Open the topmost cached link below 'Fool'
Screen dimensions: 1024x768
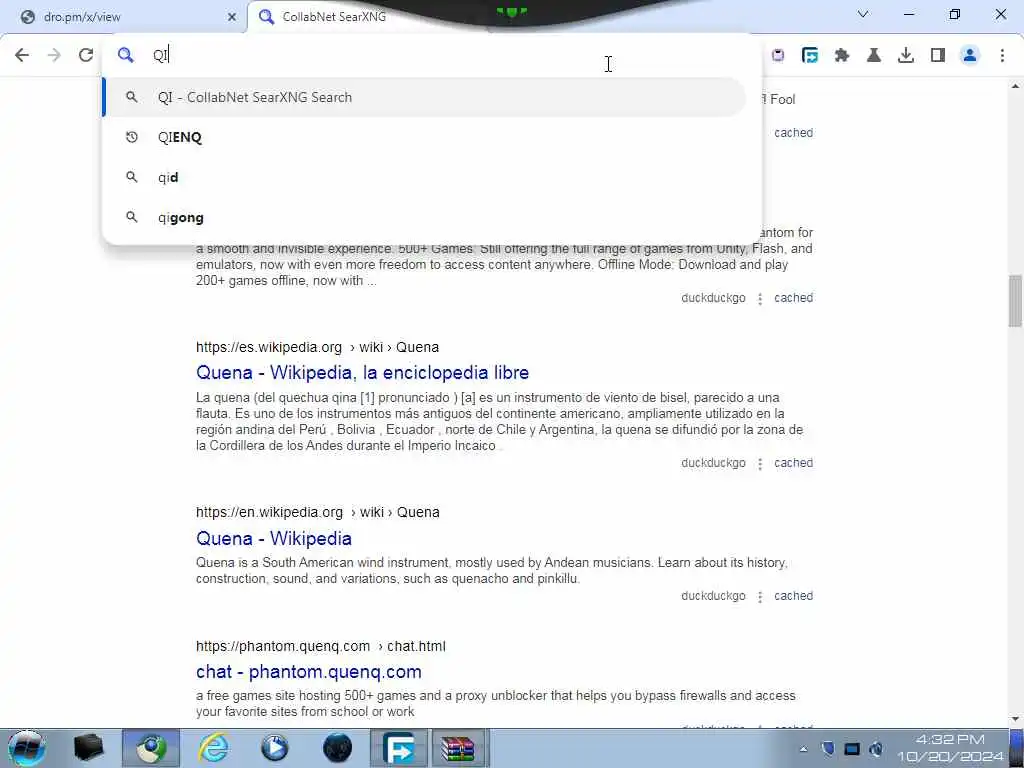coord(793,133)
